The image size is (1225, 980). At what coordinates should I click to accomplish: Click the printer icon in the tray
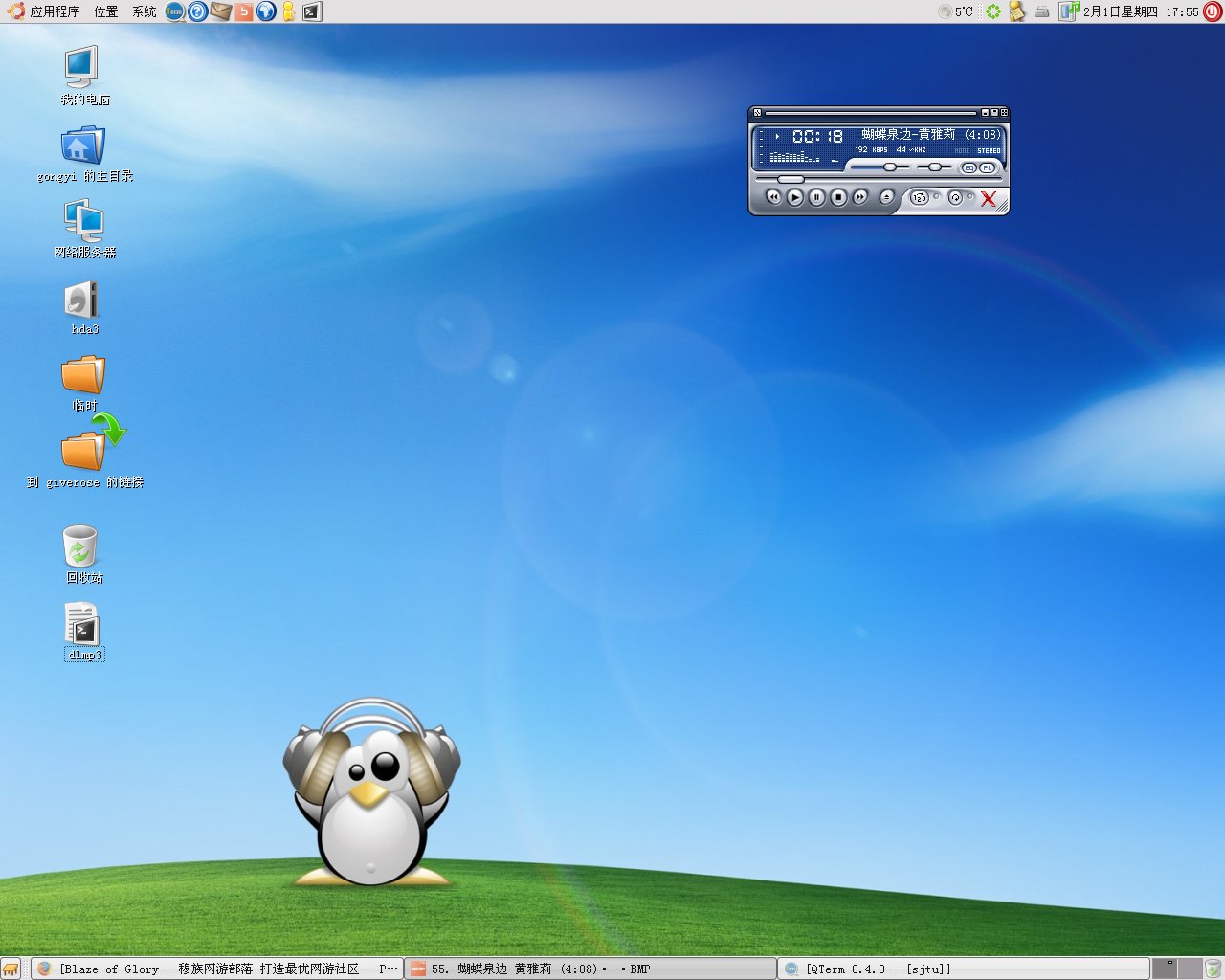point(1042,11)
